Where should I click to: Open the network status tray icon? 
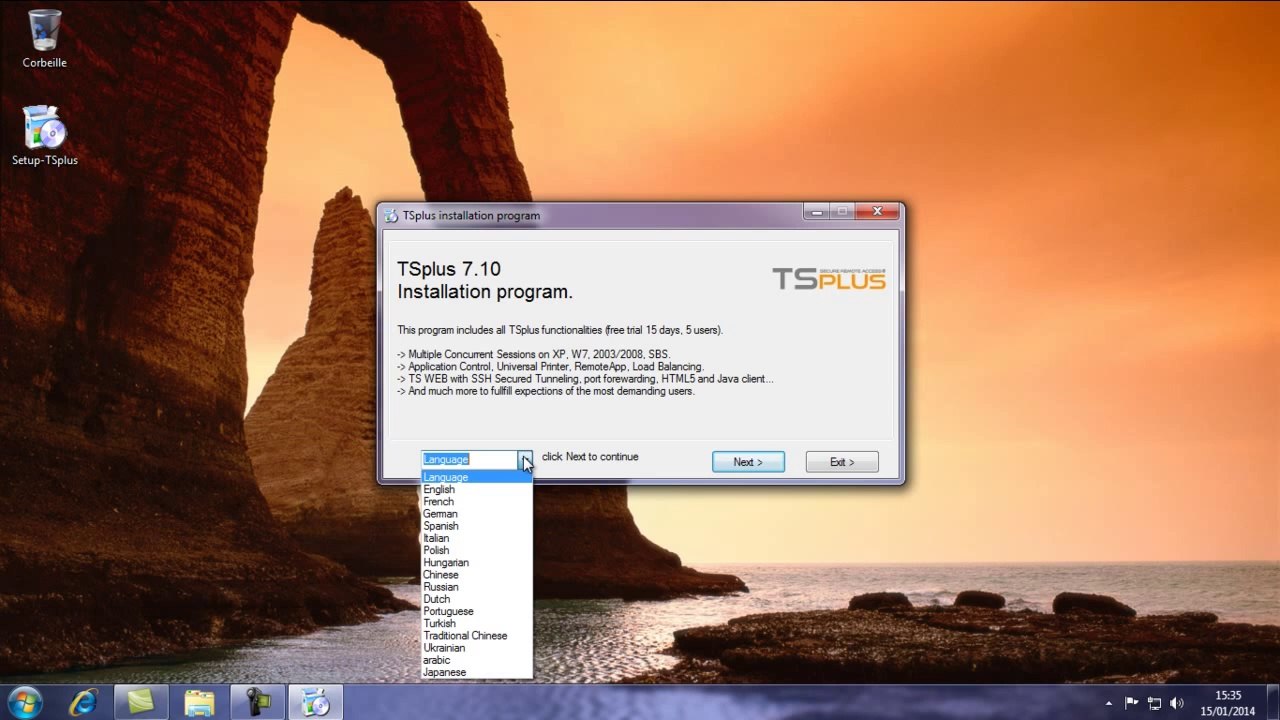[x=1154, y=703]
